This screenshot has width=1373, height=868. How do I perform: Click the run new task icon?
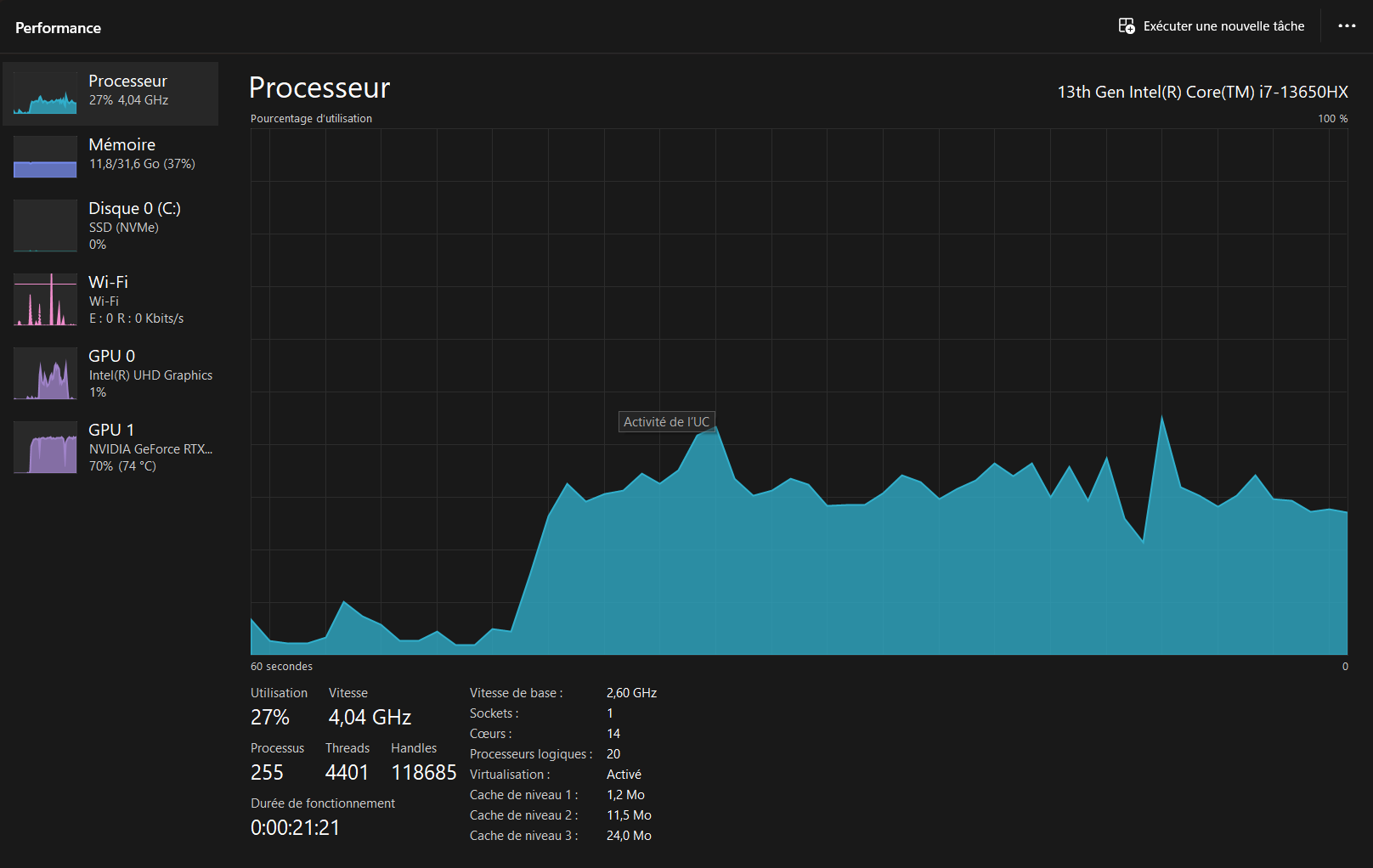point(1127,26)
